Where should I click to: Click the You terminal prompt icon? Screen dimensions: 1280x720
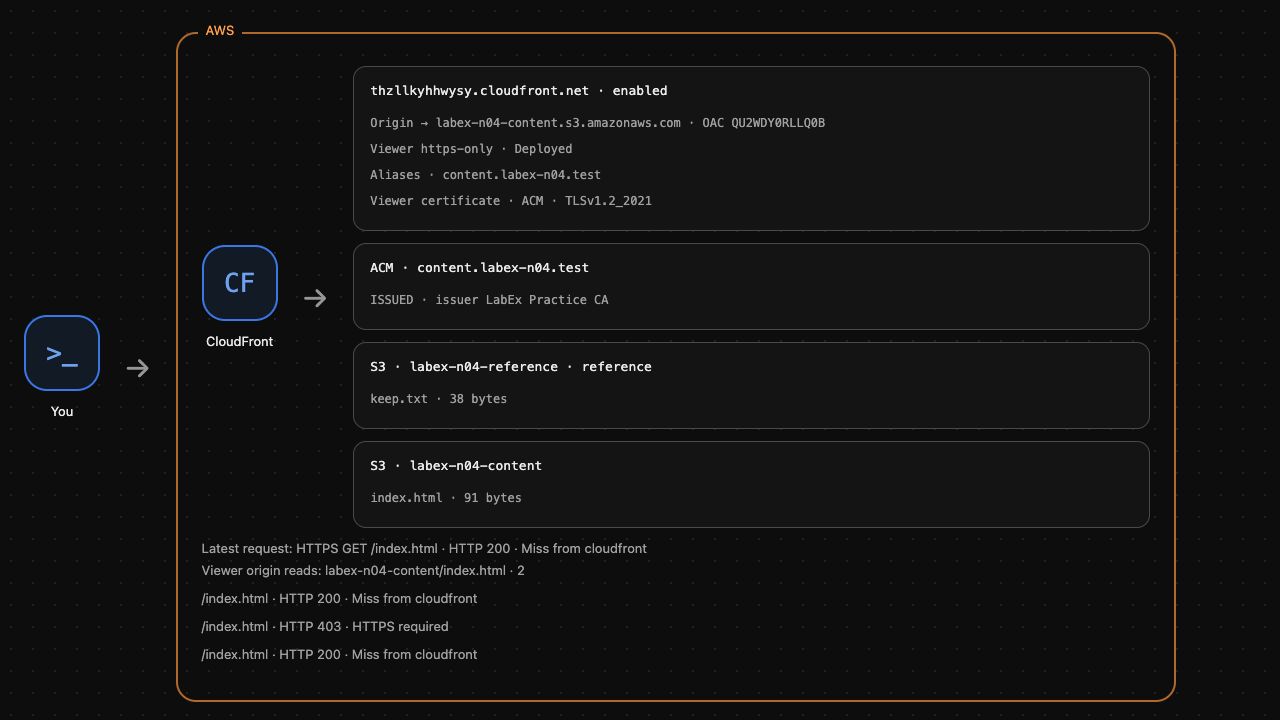62,353
